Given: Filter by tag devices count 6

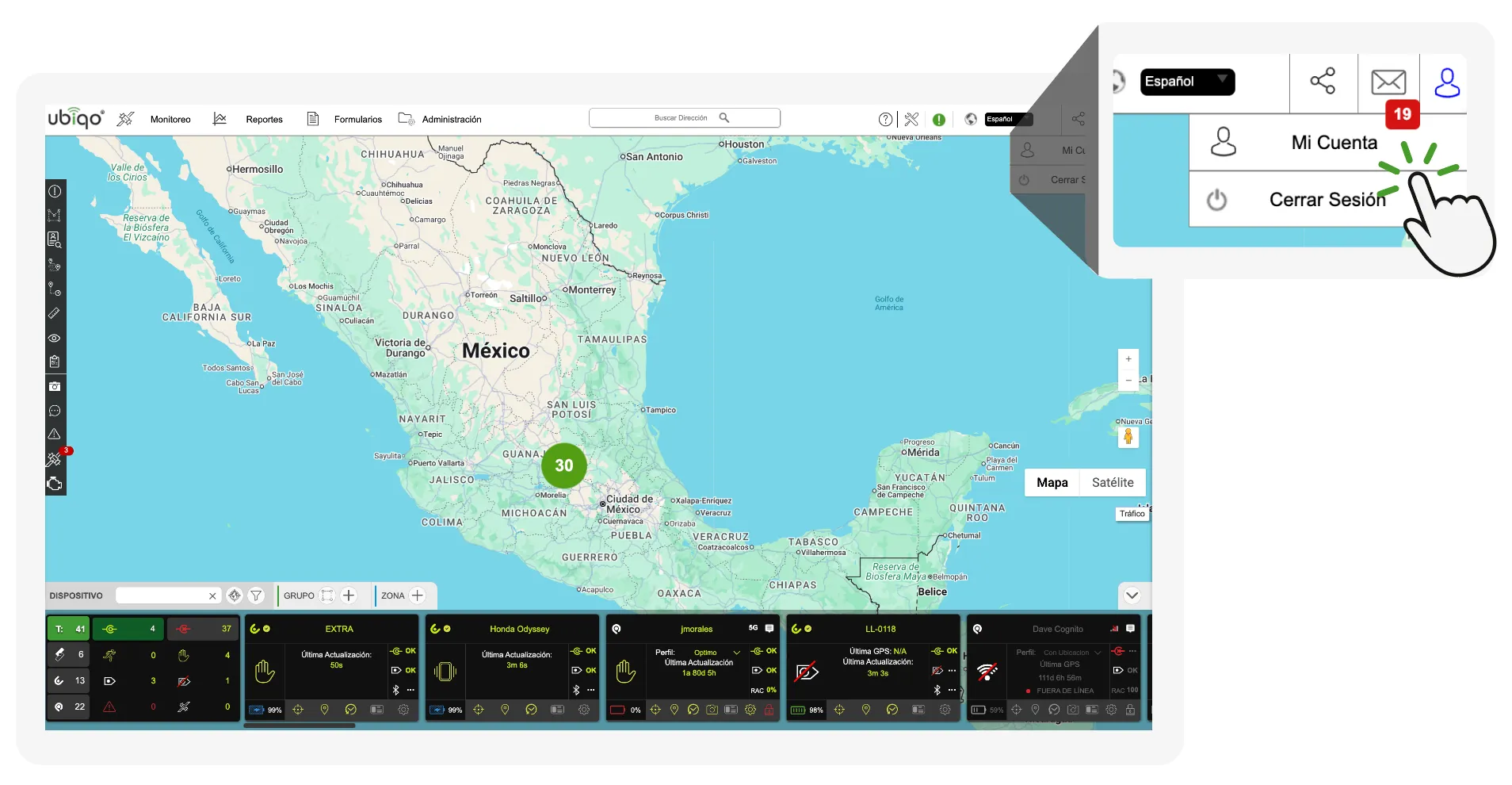Looking at the screenshot, I should (x=69, y=655).
